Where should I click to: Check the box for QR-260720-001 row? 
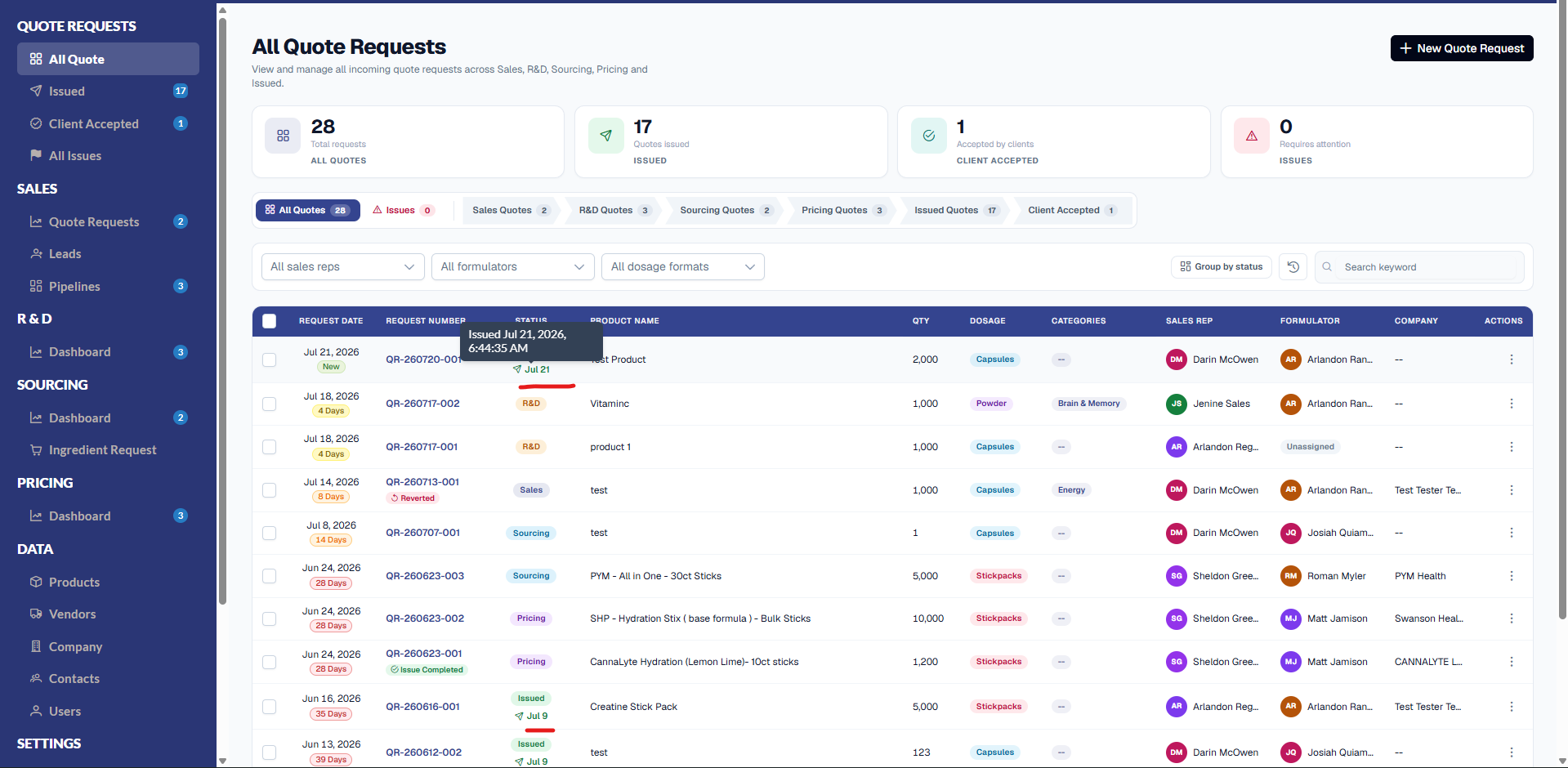click(x=269, y=359)
